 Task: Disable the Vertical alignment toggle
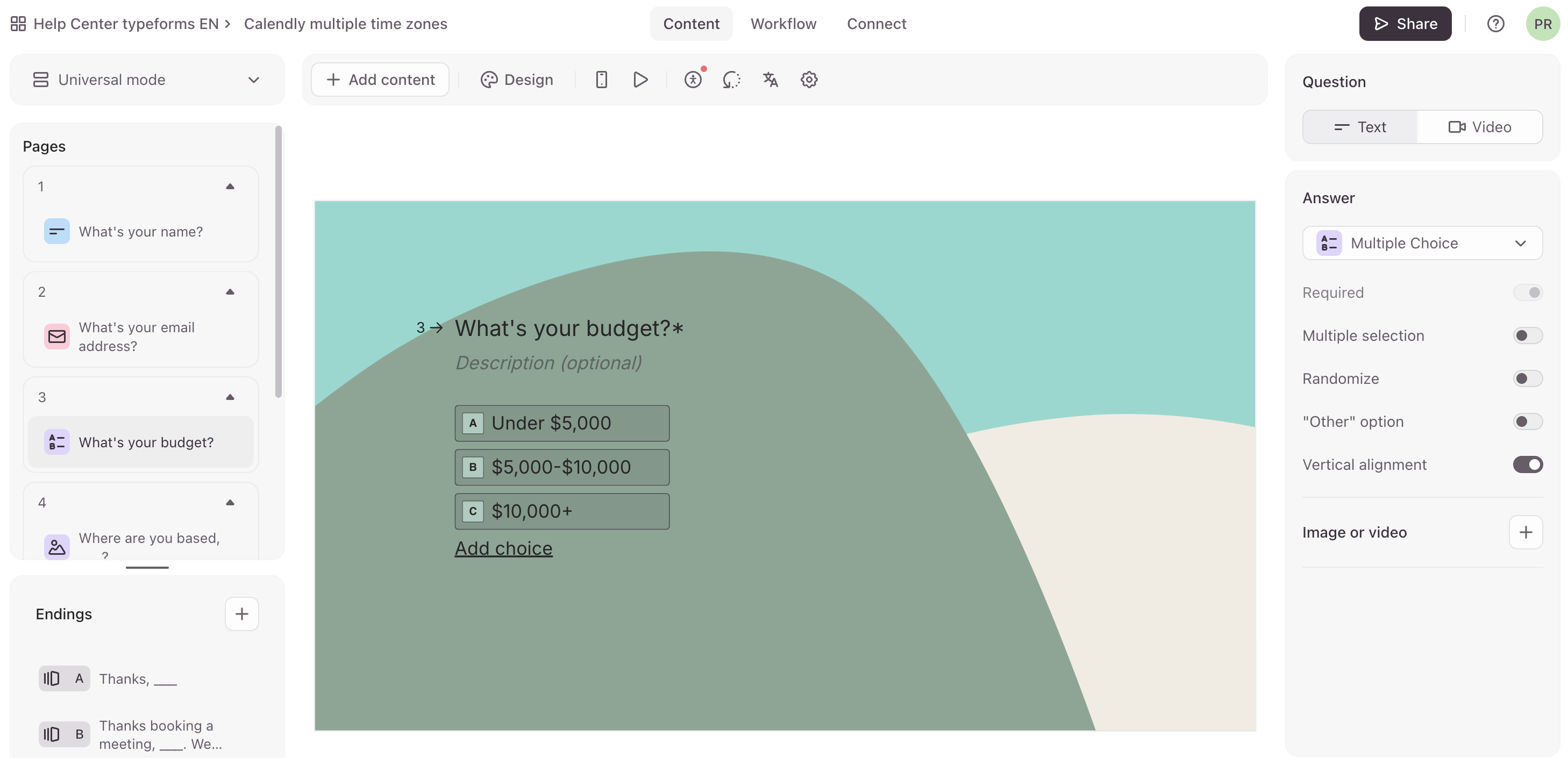tap(1527, 465)
